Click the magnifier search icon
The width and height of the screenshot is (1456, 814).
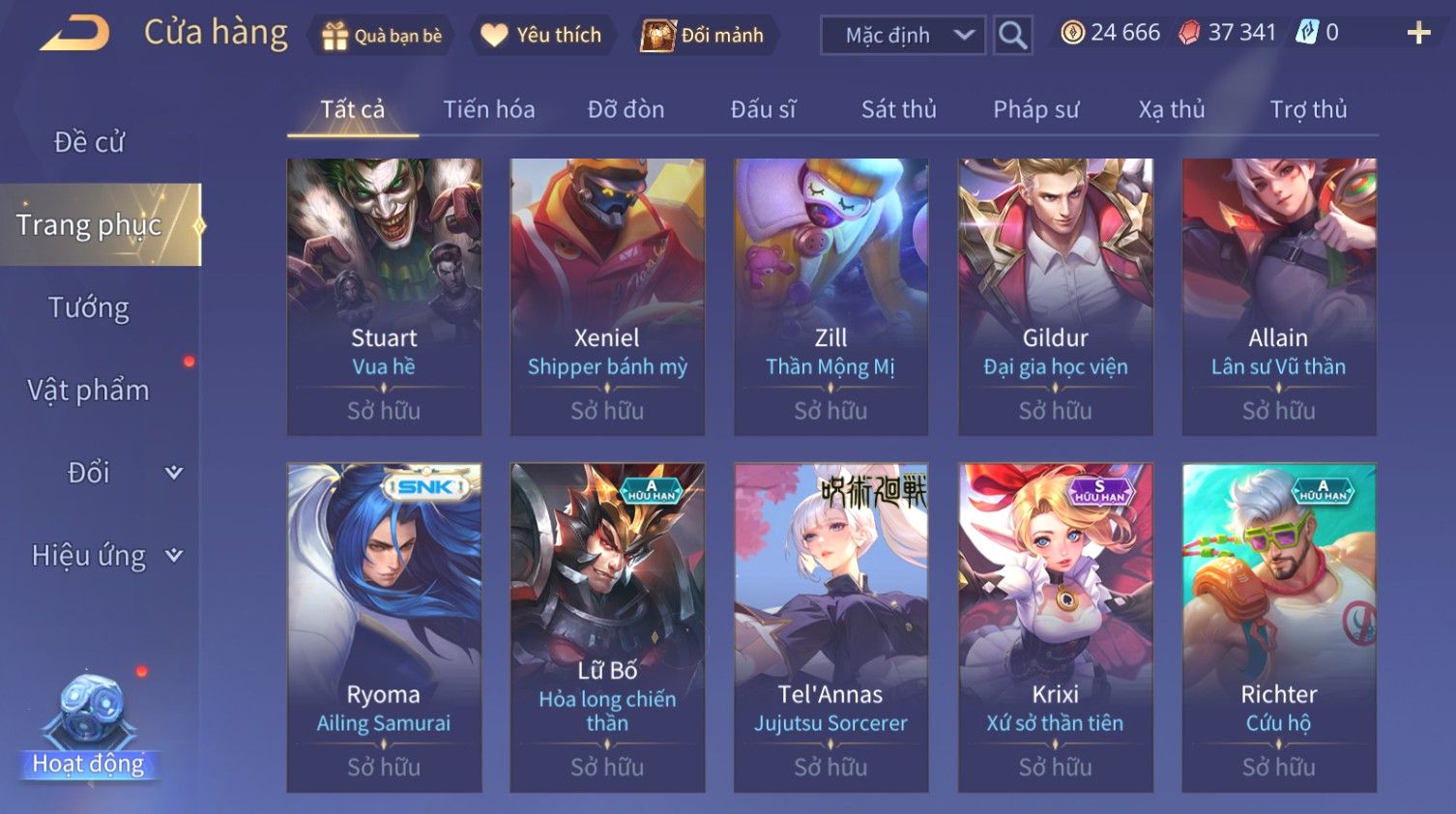point(1012,36)
